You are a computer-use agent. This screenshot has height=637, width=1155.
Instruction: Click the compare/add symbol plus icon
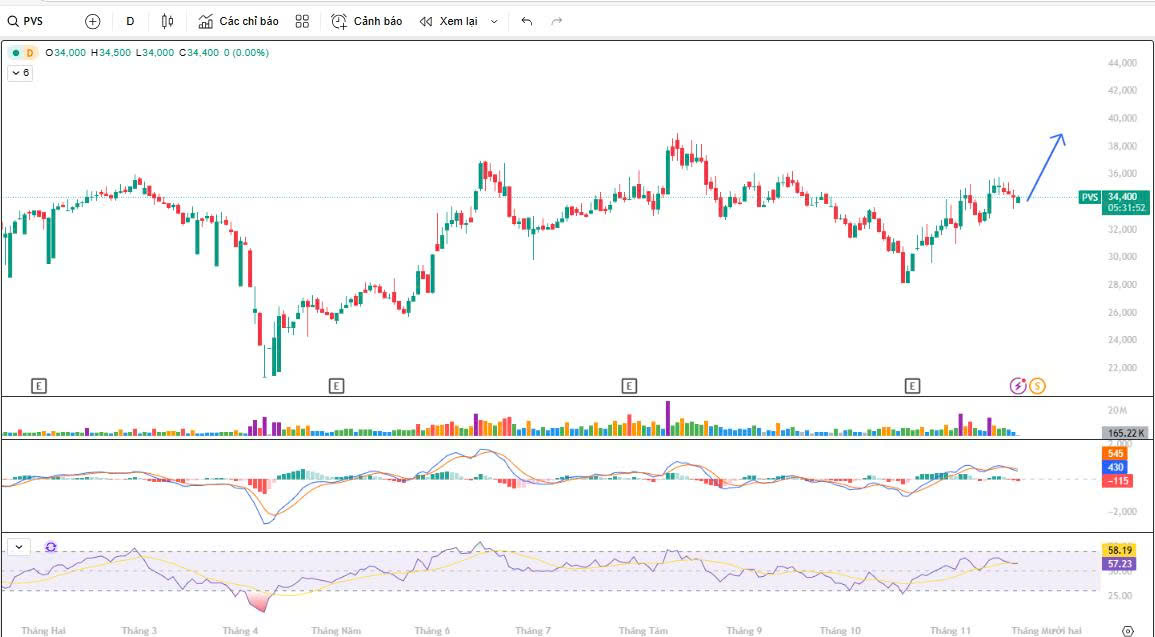click(x=93, y=21)
